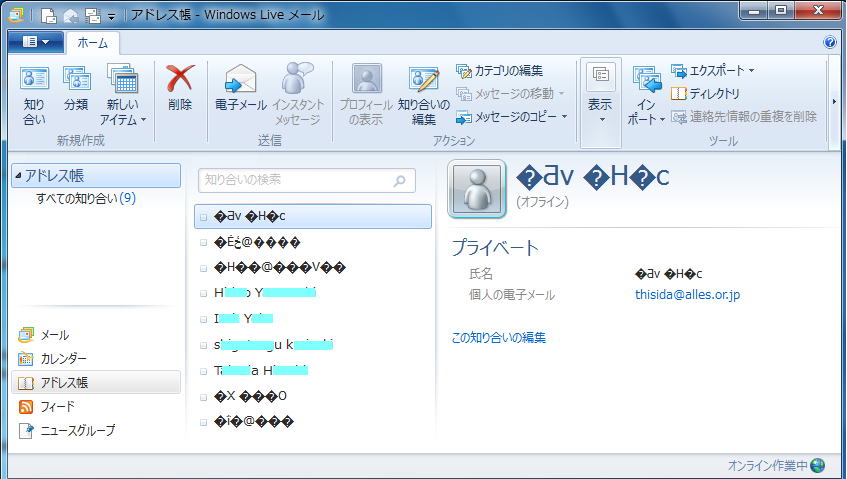Open the help question mark icon
This screenshot has width=847, height=479.
coord(830,42)
